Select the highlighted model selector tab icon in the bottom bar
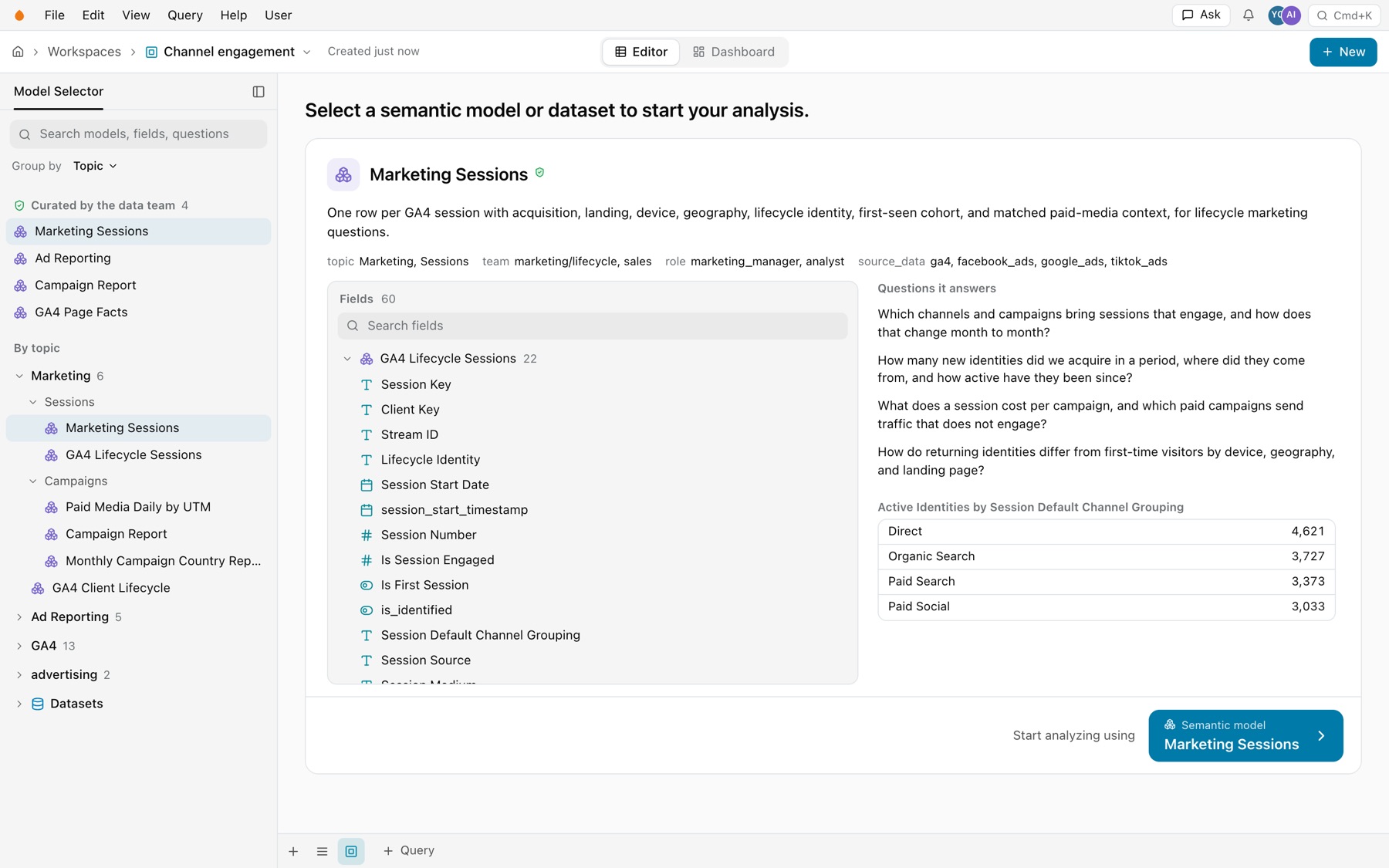Screen dimensions: 1389x868 point(351,851)
